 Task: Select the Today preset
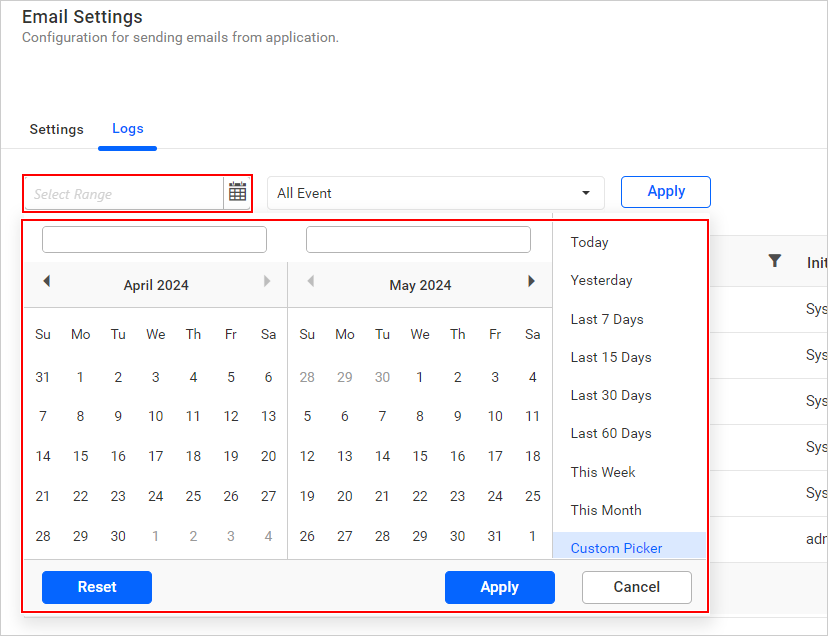[590, 242]
